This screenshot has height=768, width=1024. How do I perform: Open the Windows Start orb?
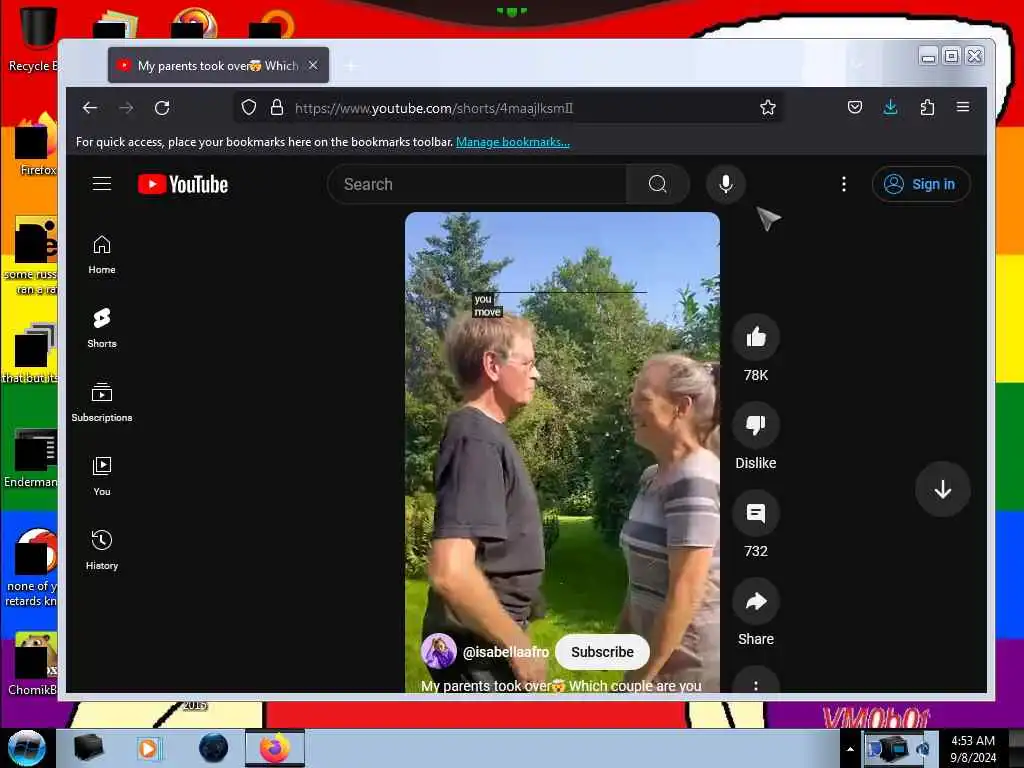[x=26, y=748]
